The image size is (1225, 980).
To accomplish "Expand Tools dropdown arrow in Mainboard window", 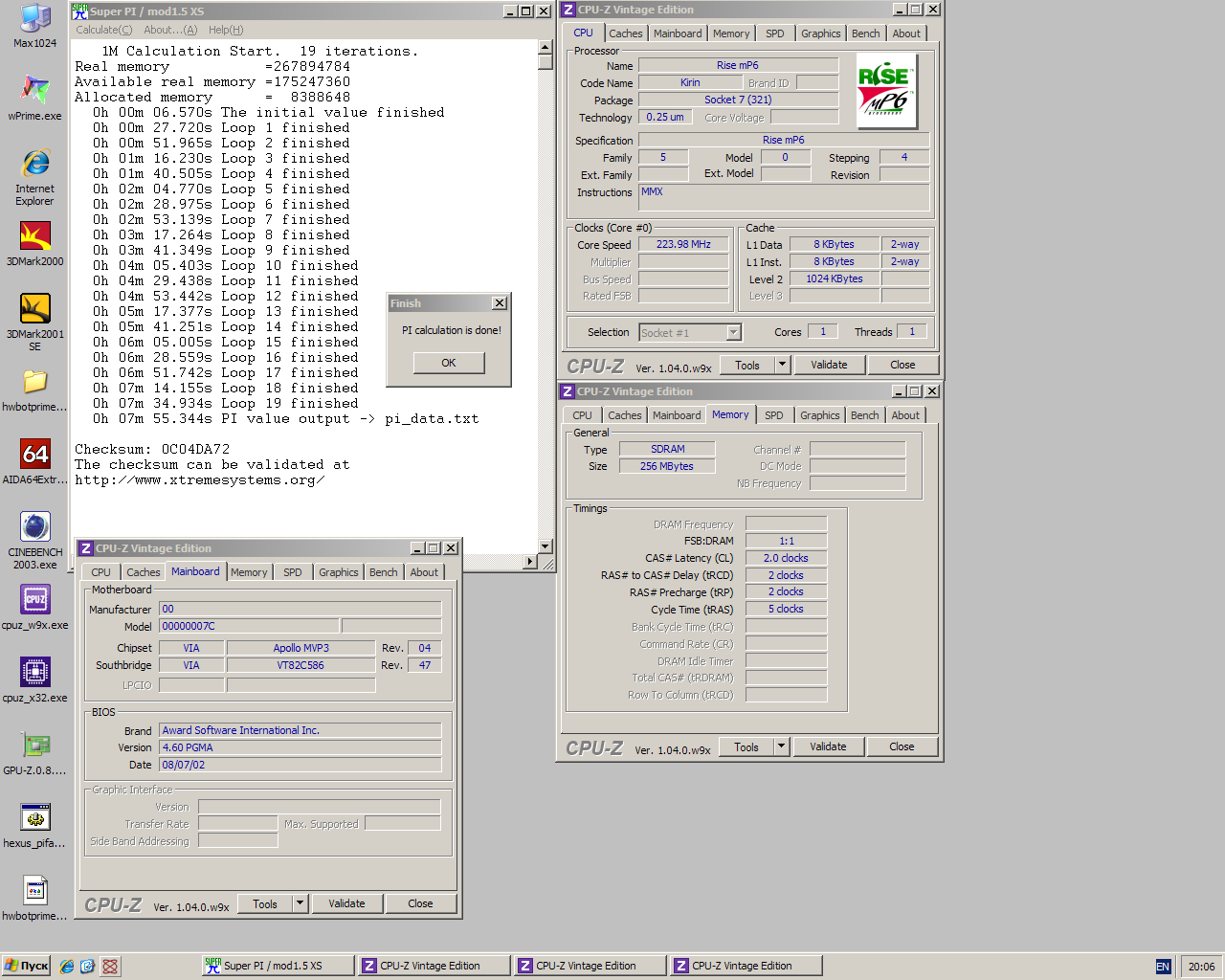I will [300, 903].
